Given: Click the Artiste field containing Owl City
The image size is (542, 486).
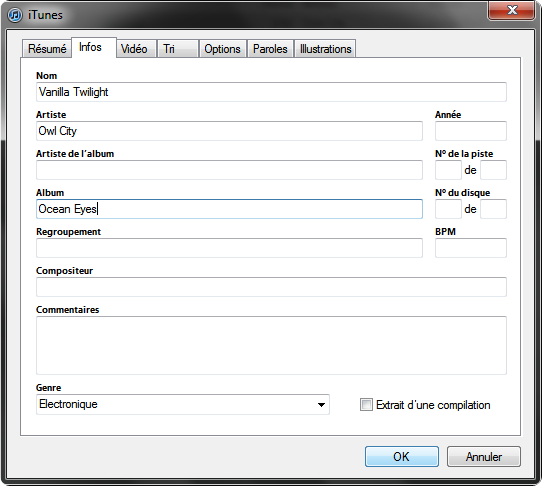Looking at the screenshot, I should pos(229,131).
